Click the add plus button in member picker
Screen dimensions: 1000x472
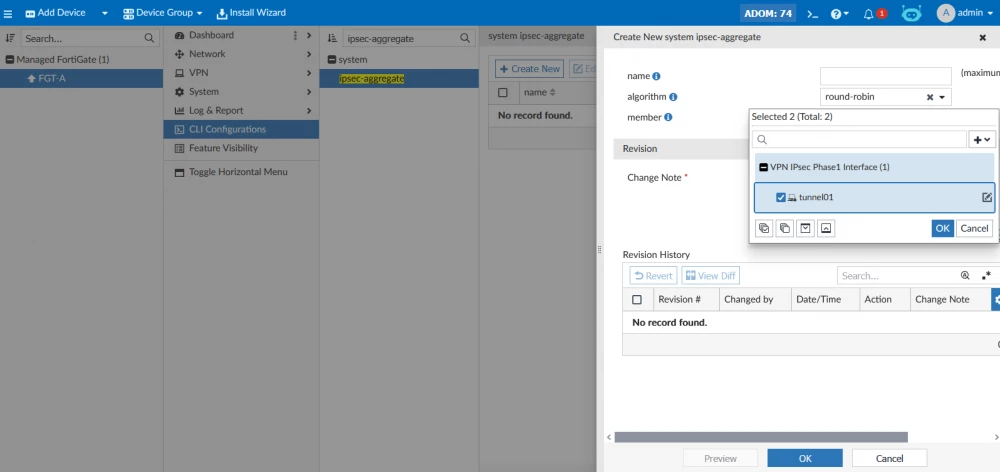tap(982, 140)
